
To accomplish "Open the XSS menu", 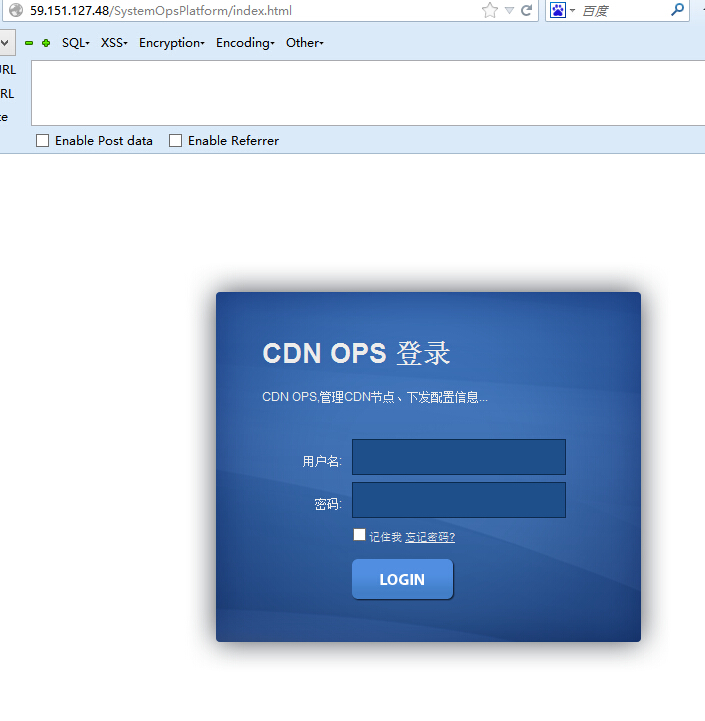I will tap(114, 43).
